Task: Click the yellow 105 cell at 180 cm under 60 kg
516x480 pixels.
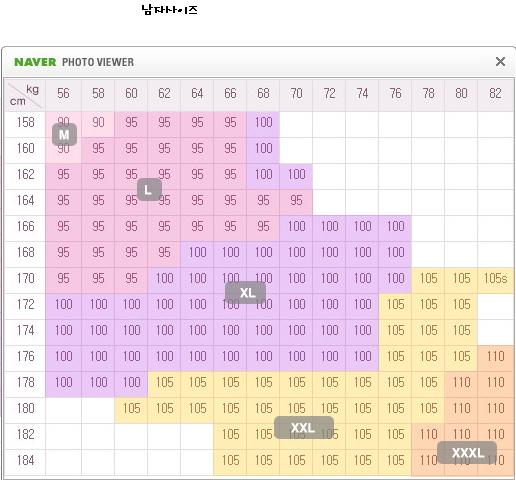Action: pyautogui.click(x=131, y=408)
